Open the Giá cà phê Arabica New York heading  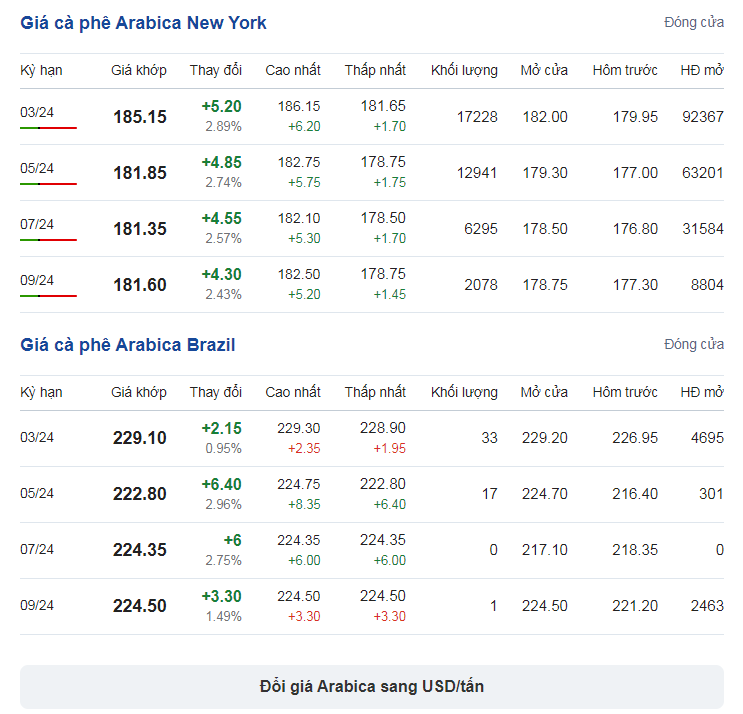pyautogui.click(x=143, y=23)
